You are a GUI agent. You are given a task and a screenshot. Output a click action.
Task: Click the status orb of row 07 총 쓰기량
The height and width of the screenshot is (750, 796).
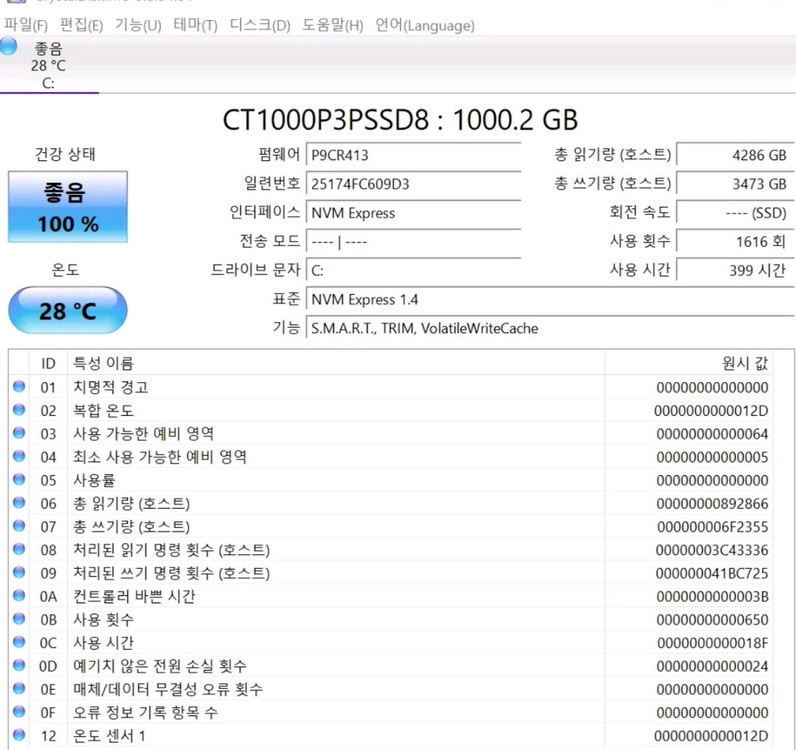click(x=19, y=526)
